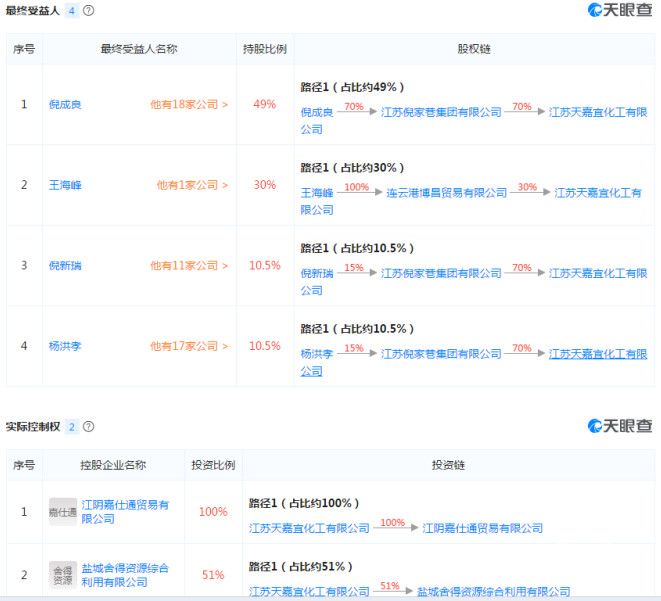Click 投资比例 column header

point(213,465)
